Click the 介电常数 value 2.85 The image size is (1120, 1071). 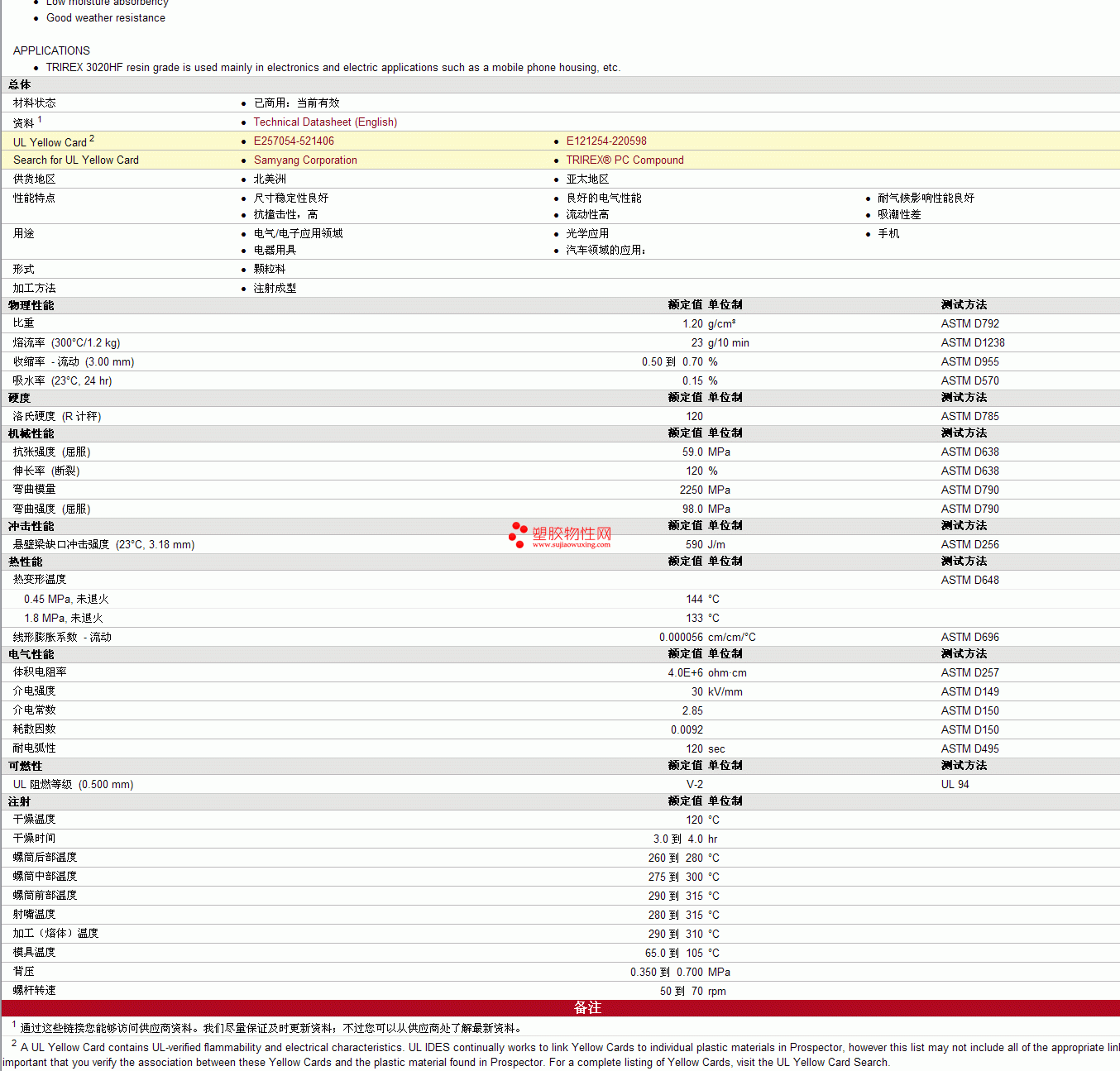click(692, 711)
